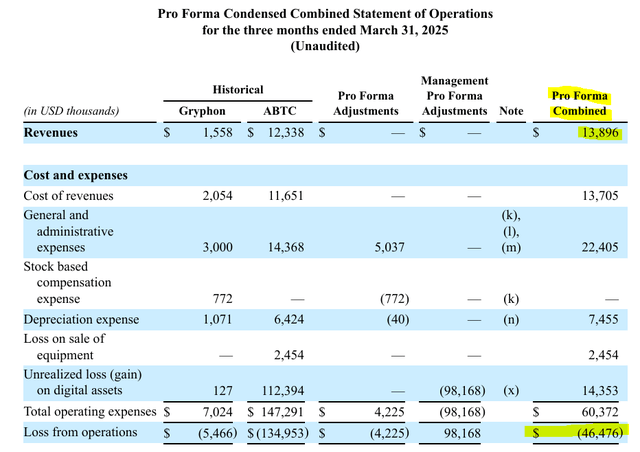Click combined G&A value 22,405
Viewport: 640px width, 452px height.
point(600,247)
